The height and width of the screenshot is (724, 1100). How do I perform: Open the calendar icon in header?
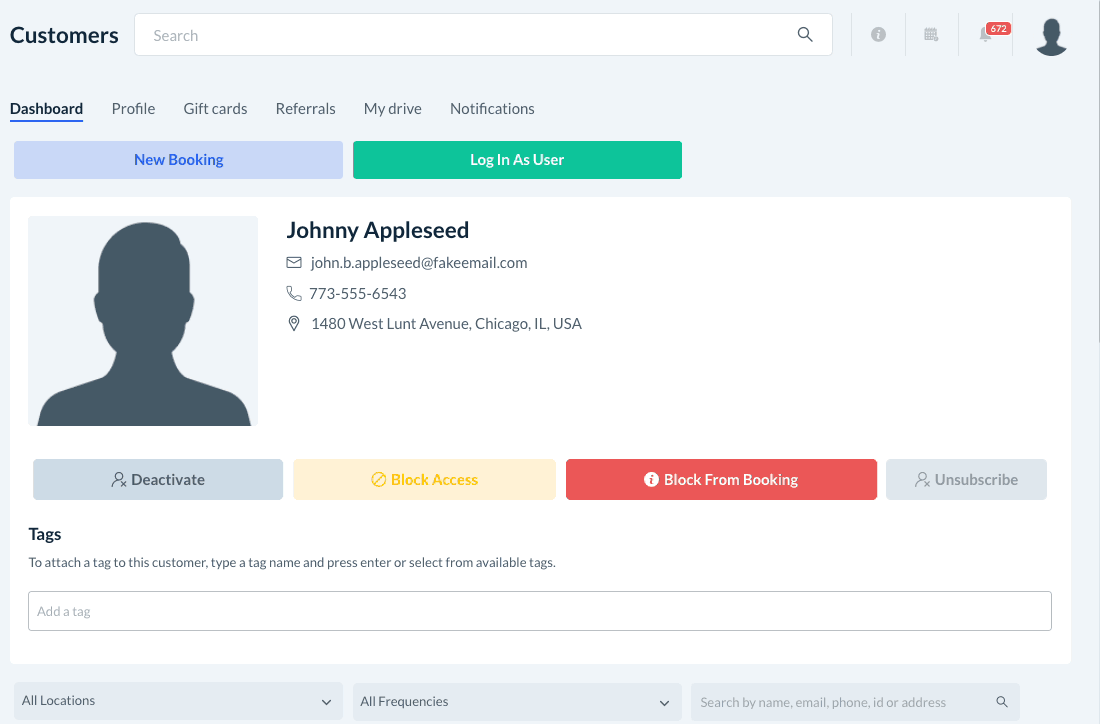click(x=931, y=35)
